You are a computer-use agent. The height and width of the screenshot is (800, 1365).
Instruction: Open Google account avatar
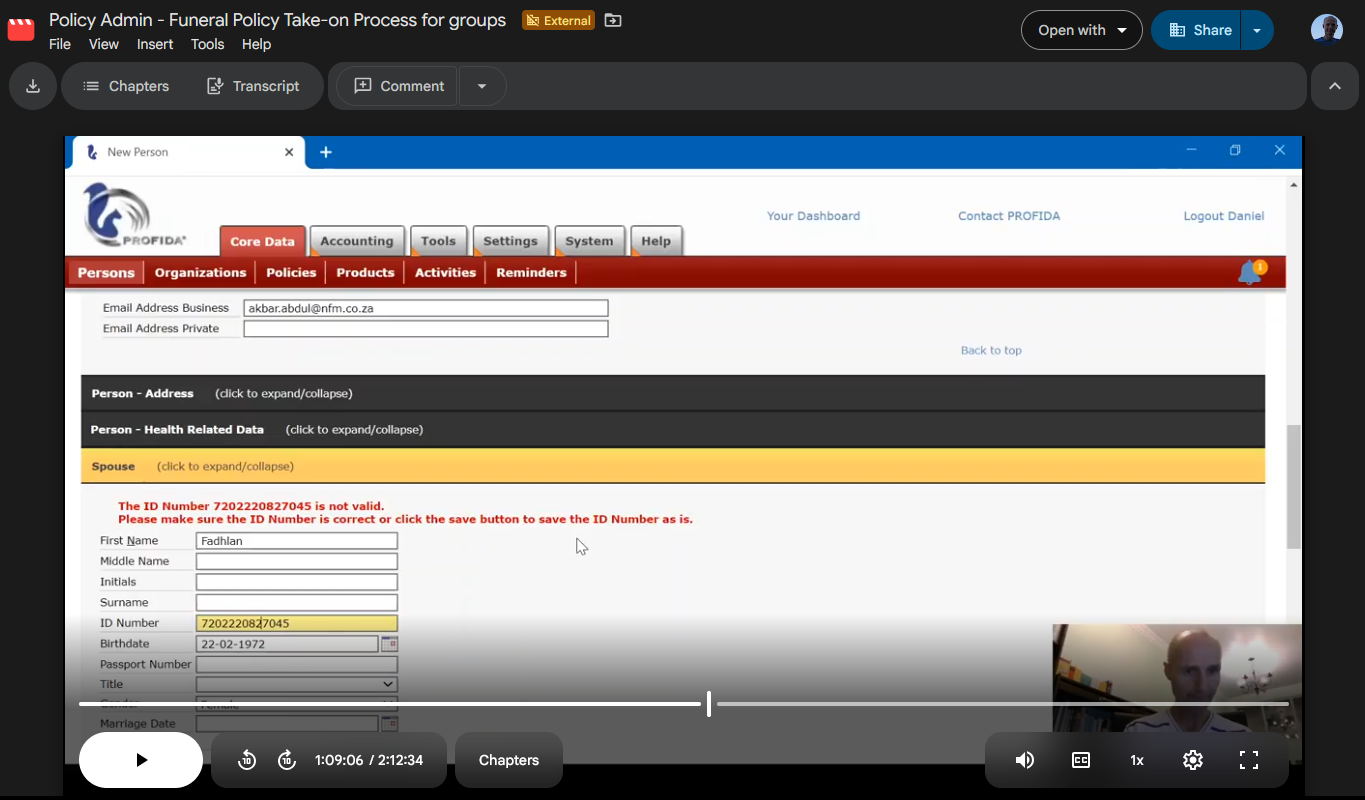point(1327,30)
